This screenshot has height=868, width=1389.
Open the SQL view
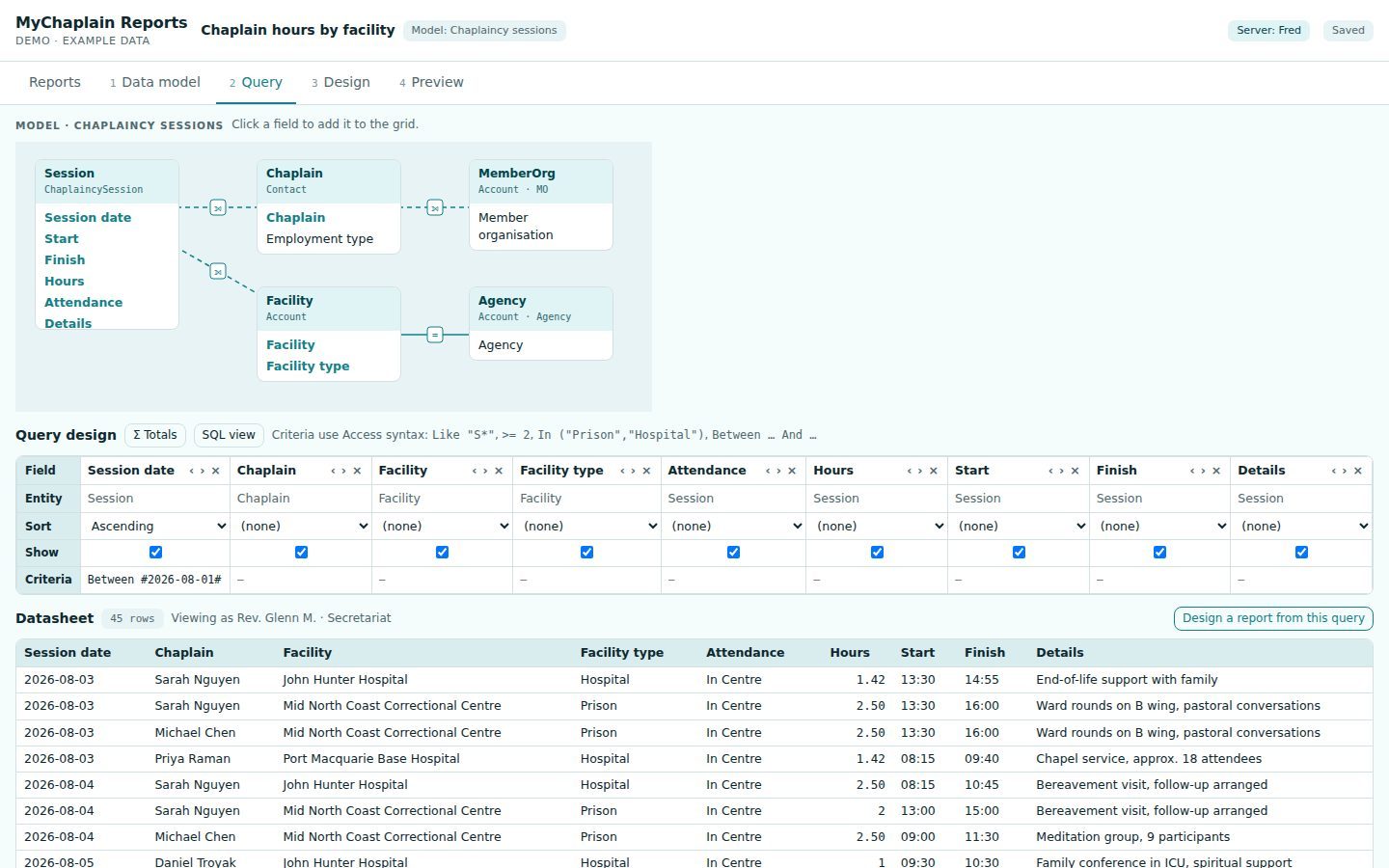[x=229, y=435]
